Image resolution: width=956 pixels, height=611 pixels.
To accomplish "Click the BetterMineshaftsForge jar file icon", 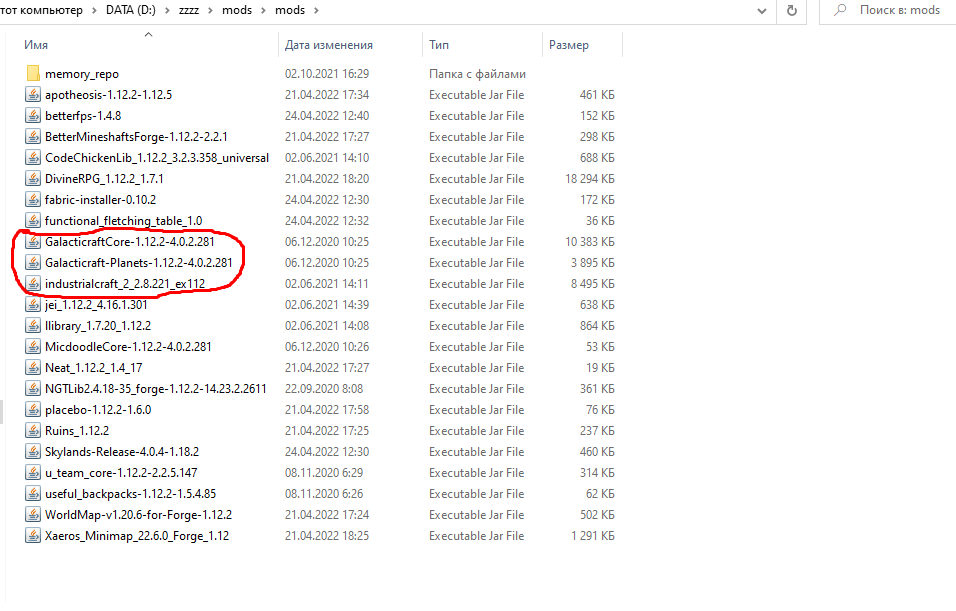I will (33, 137).
